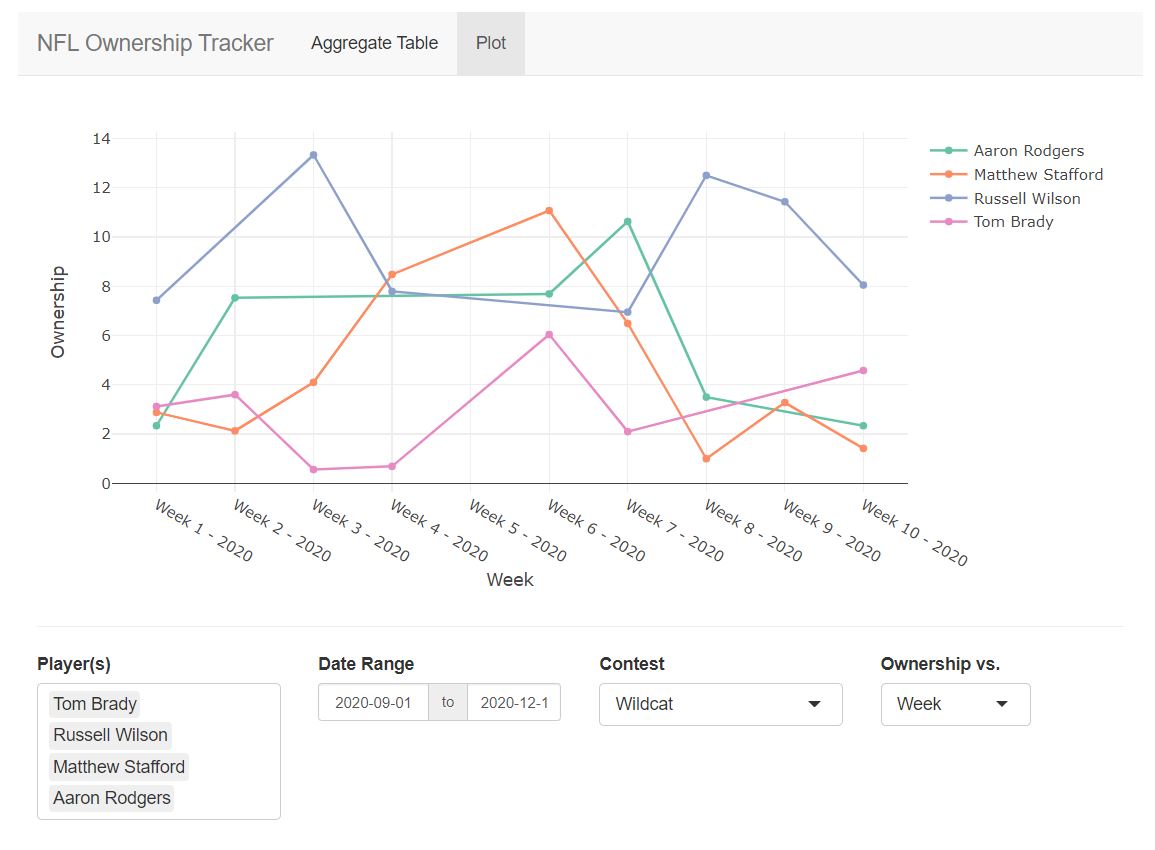Click Russell Wilson's Week 3 peak data point
Image resolution: width=1155 pixels, height=850 pixels.
314,155
